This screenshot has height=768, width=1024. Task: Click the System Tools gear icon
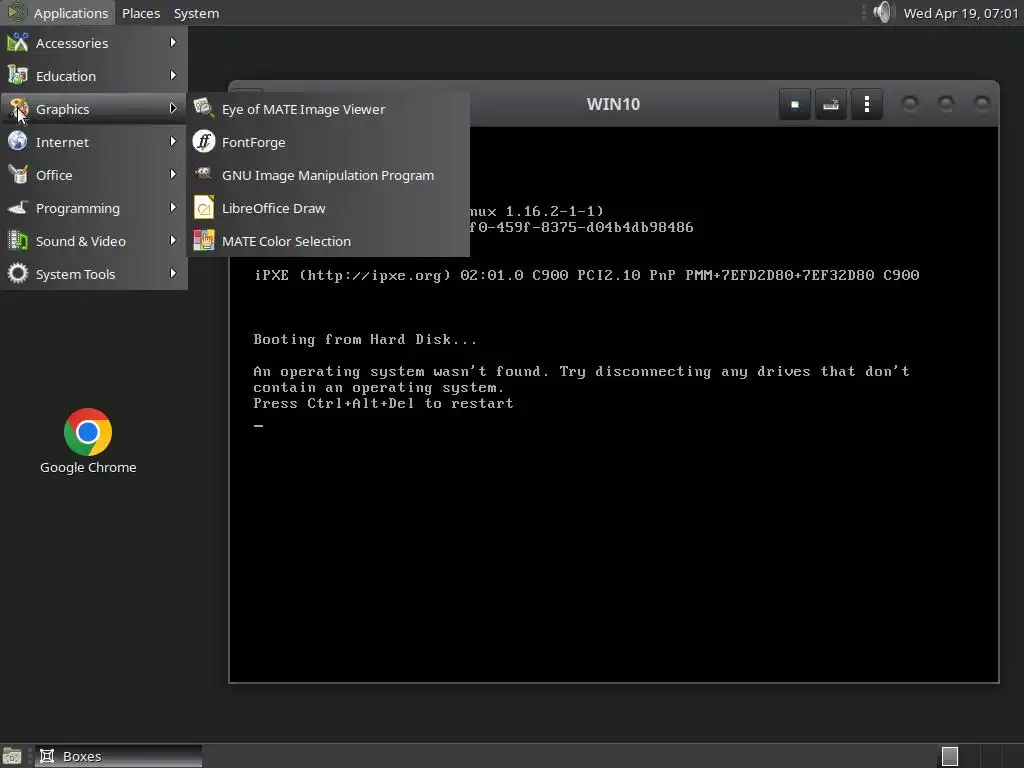pyautogui.click(x=18, y=274)
